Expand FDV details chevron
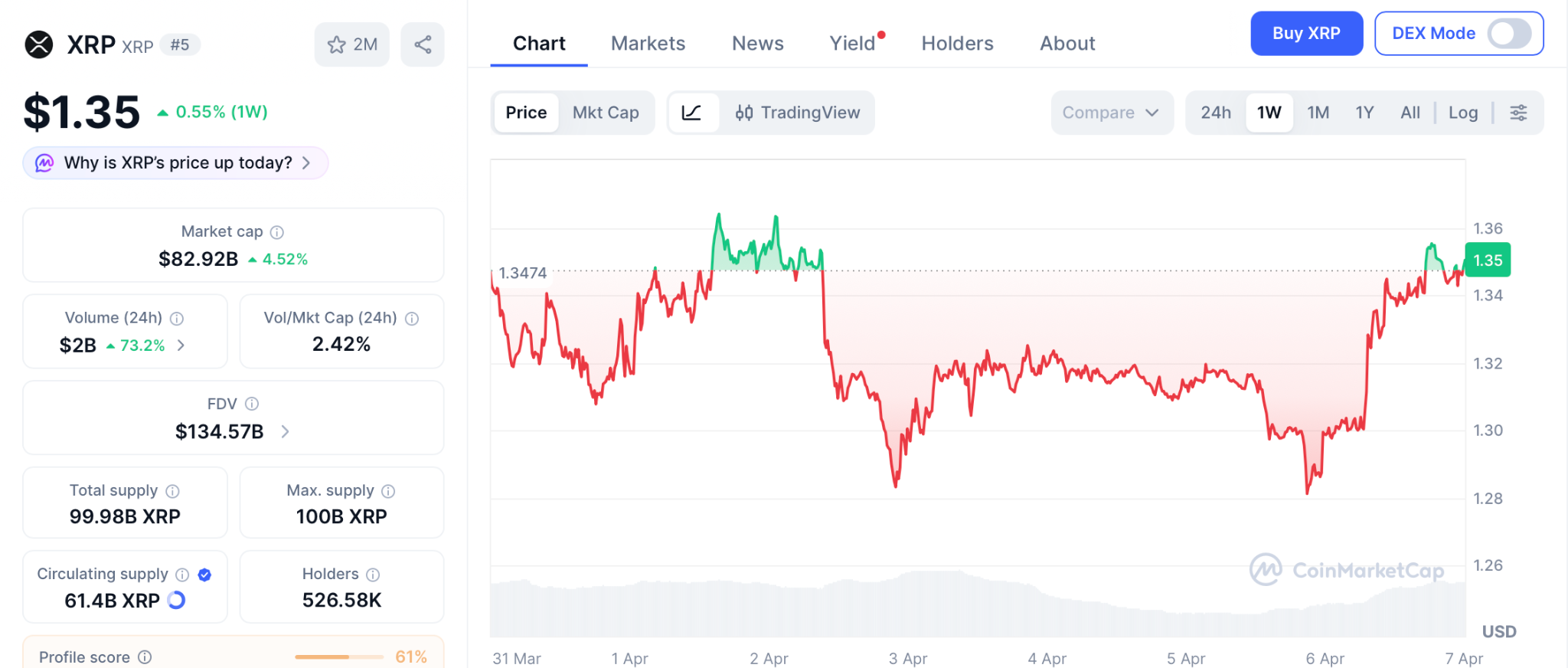 (x=286, y=432)
